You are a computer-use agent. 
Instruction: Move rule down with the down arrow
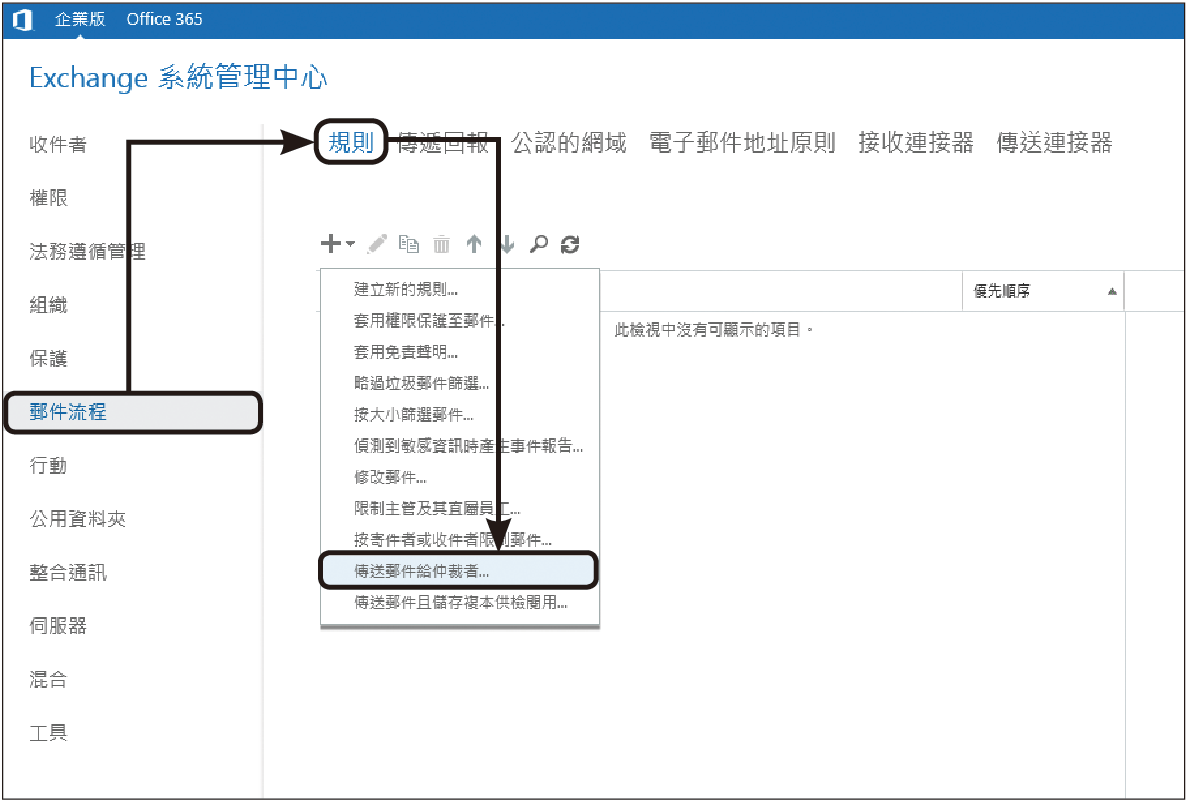(507, 244)
